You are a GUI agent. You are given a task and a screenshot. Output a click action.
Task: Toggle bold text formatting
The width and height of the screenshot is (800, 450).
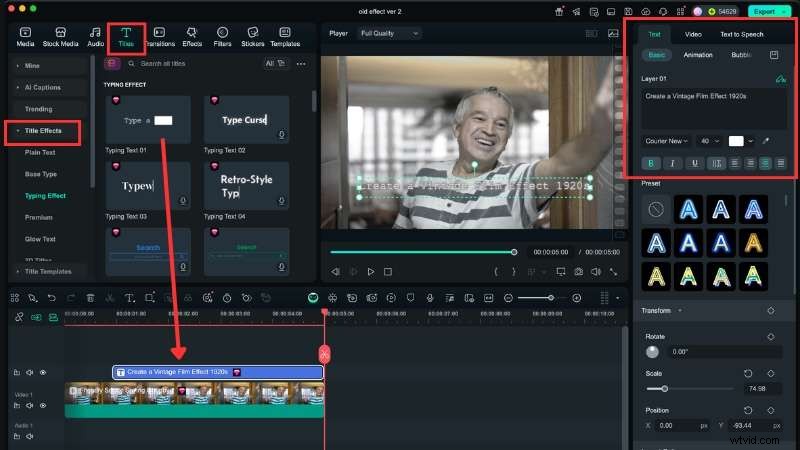pyautogui.click(x=652, y=163)
